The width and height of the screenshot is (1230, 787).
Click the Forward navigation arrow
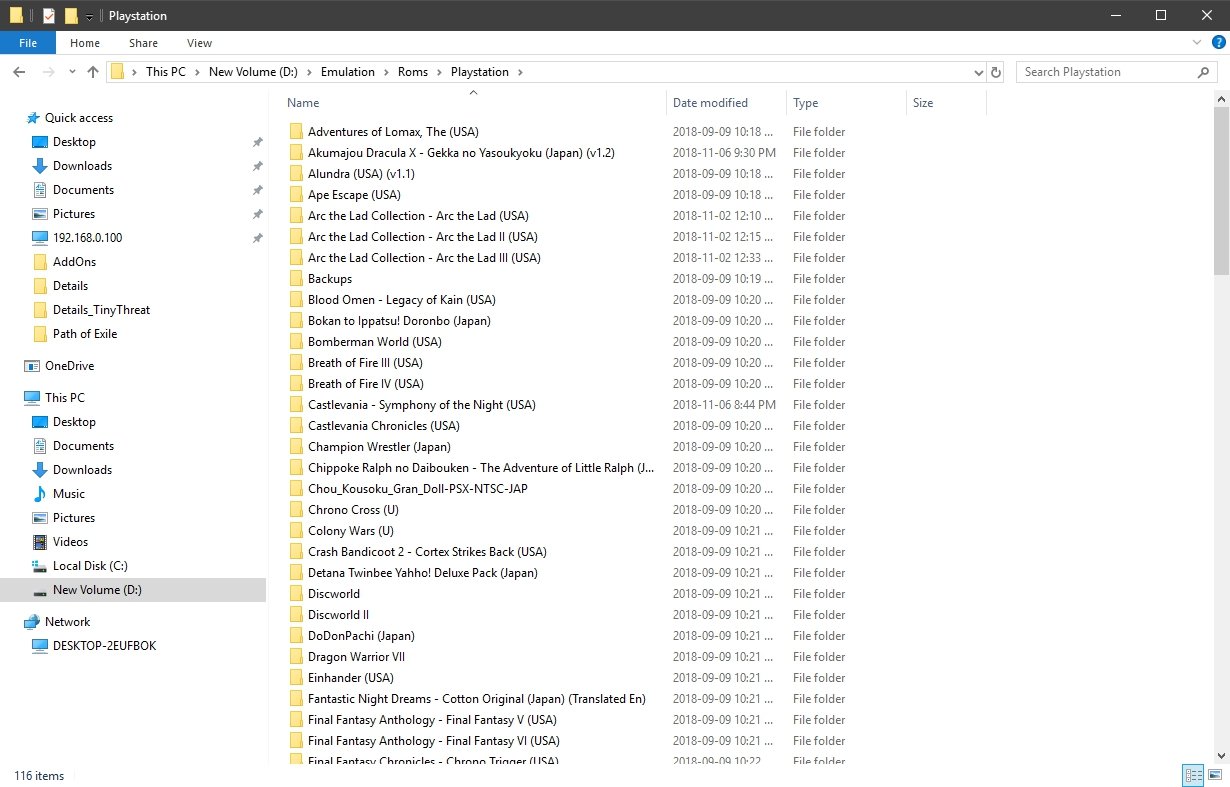coord(47,72)
